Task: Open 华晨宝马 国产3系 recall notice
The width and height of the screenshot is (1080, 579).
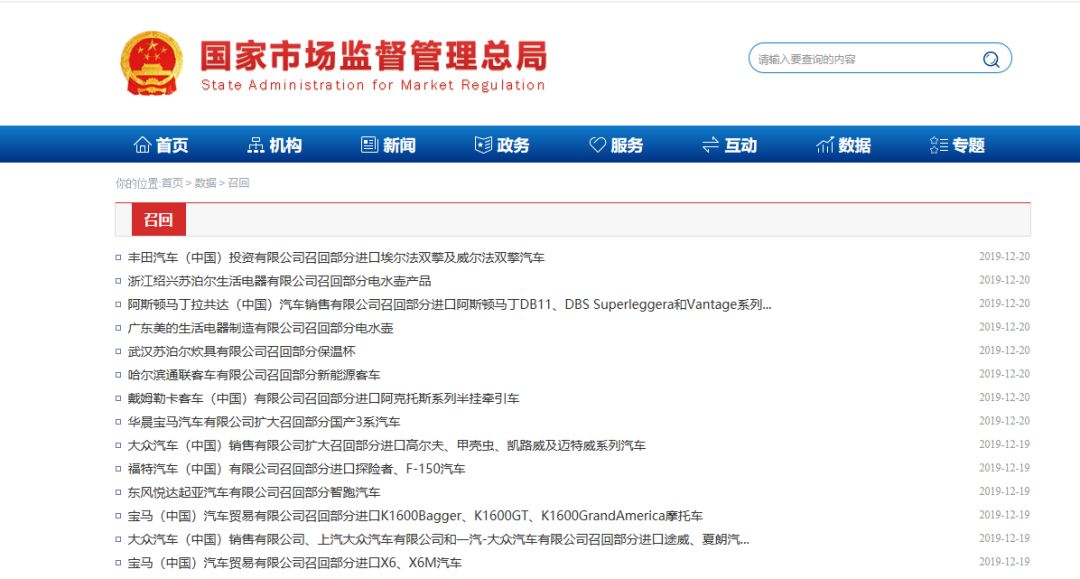Action: click(x=264, y=421)
